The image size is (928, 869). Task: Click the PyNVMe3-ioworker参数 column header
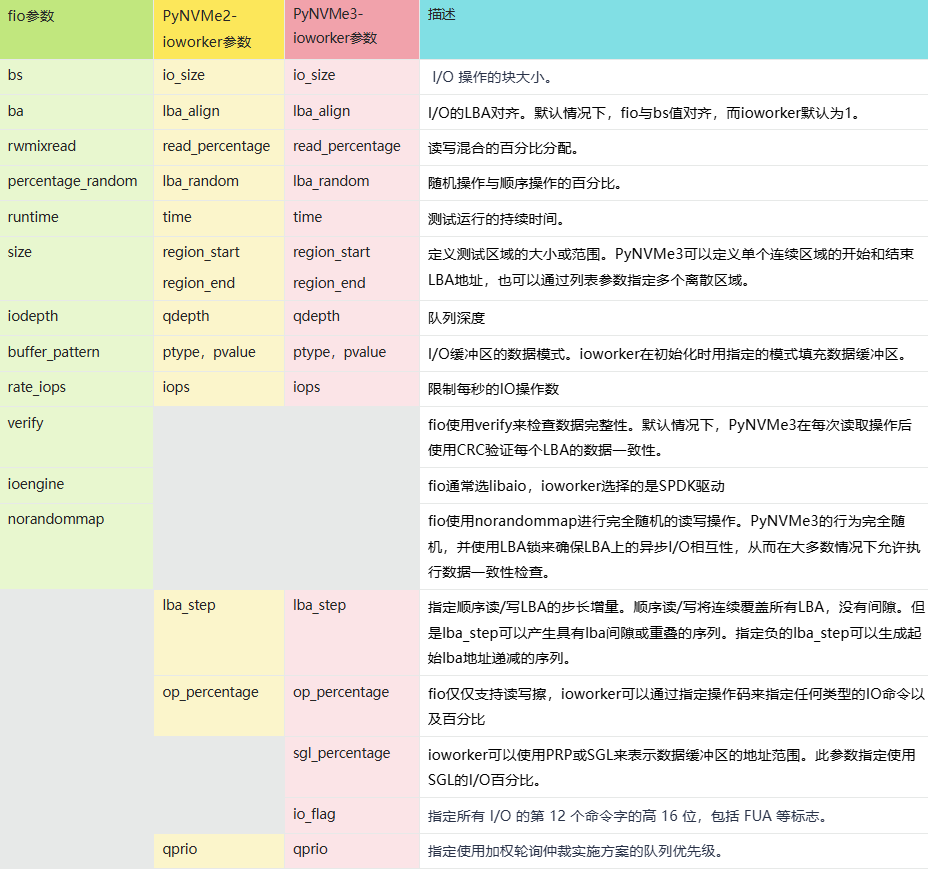(330, 27)
